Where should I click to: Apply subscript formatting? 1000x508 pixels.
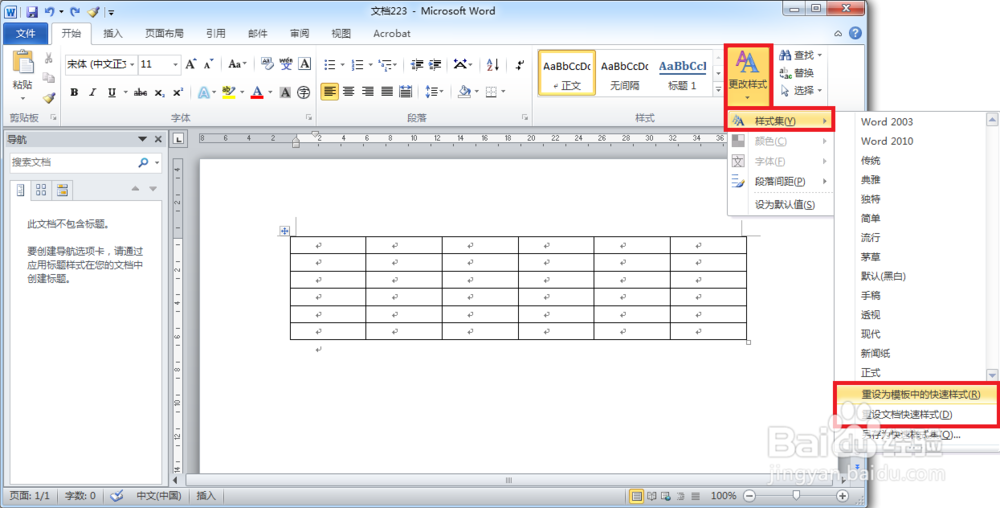click(x=159, y=92)
